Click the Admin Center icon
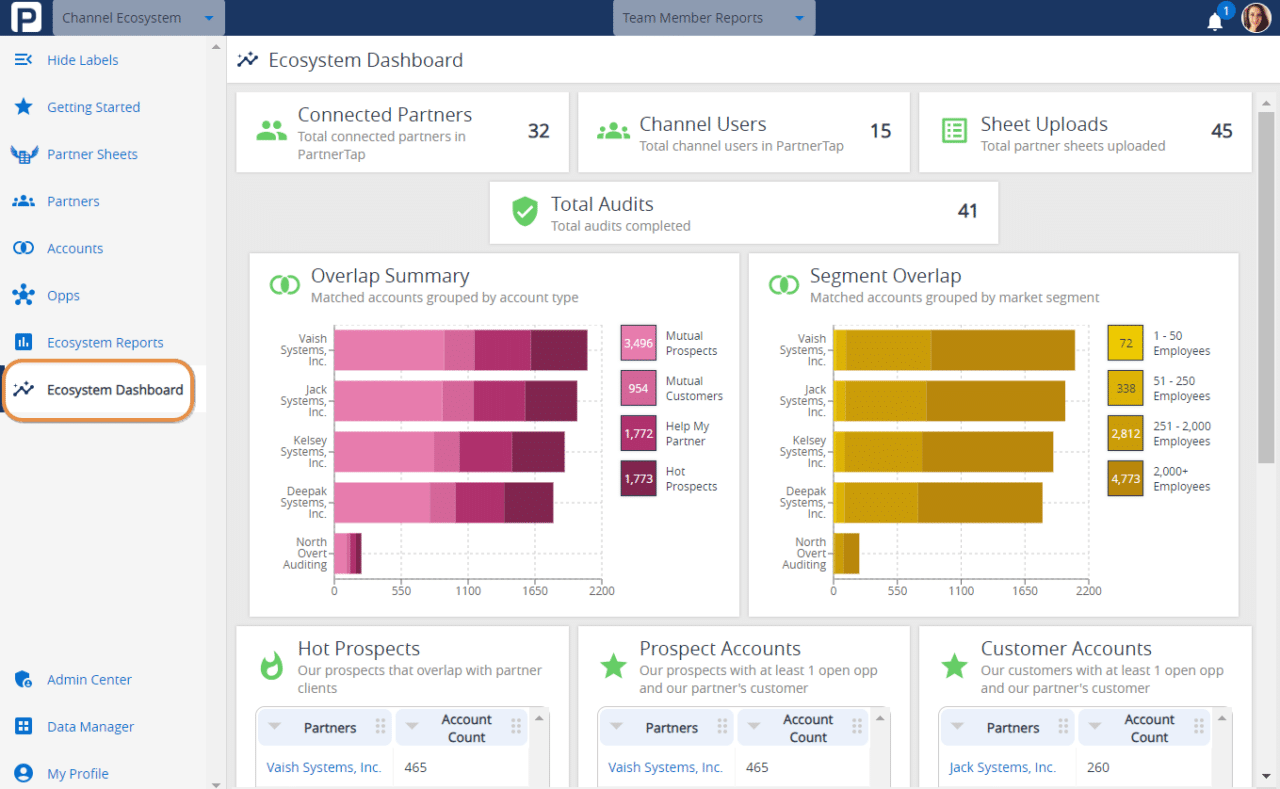 tap(23, 679)
